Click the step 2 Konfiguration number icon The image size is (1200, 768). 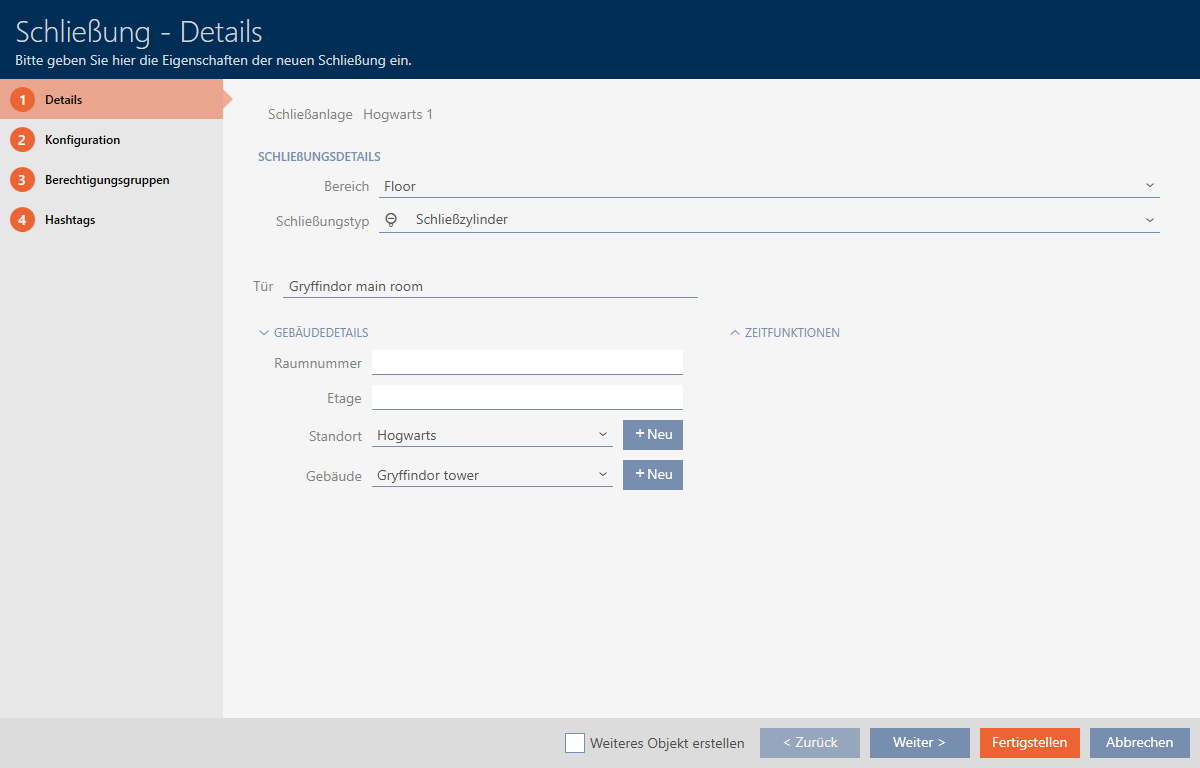coord(22,140)
